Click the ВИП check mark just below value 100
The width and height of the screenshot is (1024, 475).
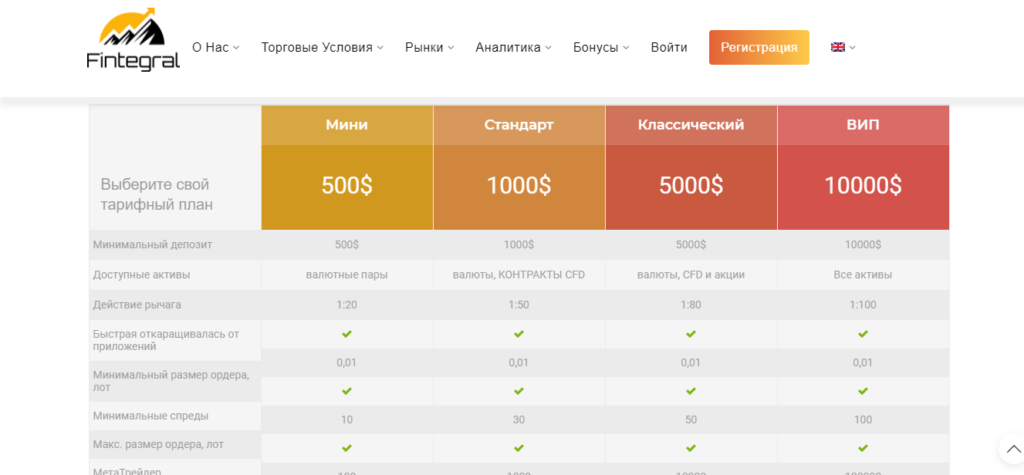pos(863,448)
